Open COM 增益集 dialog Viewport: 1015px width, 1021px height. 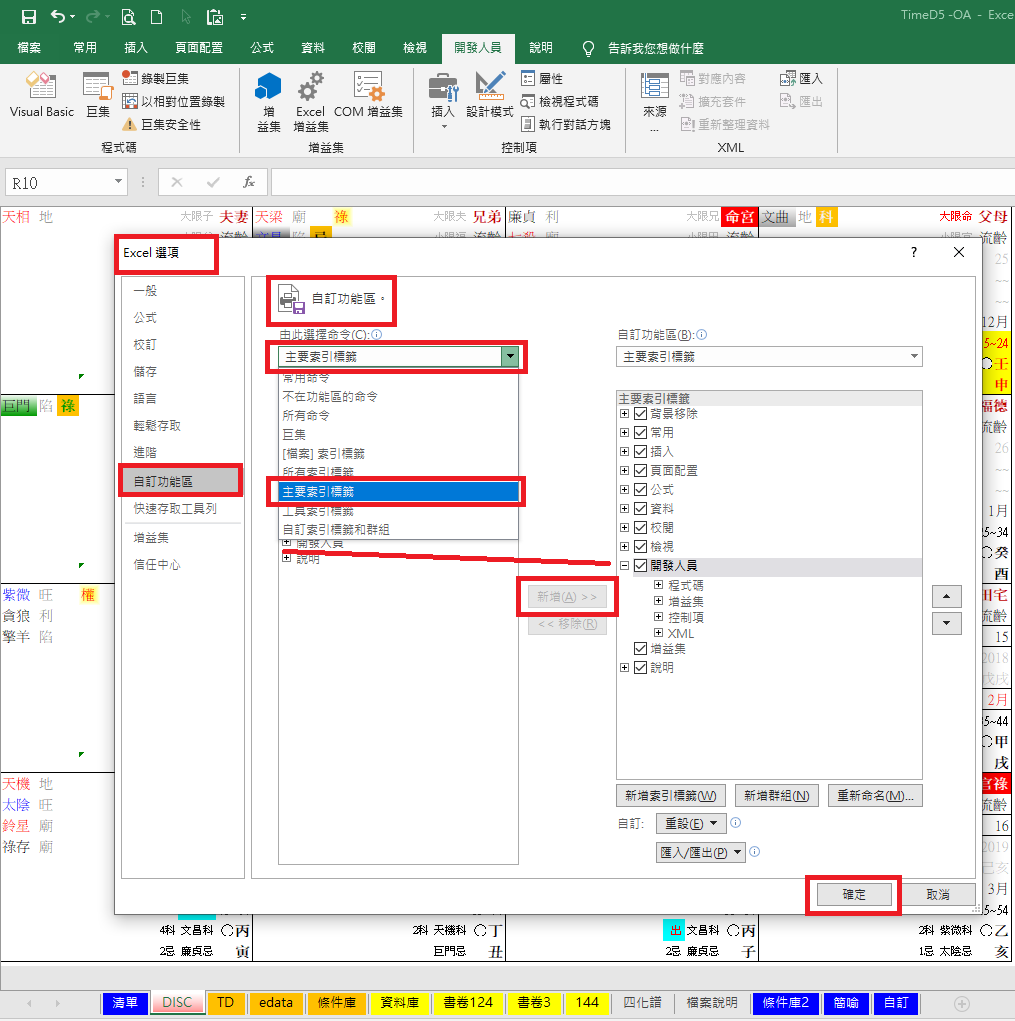(368, 96)
